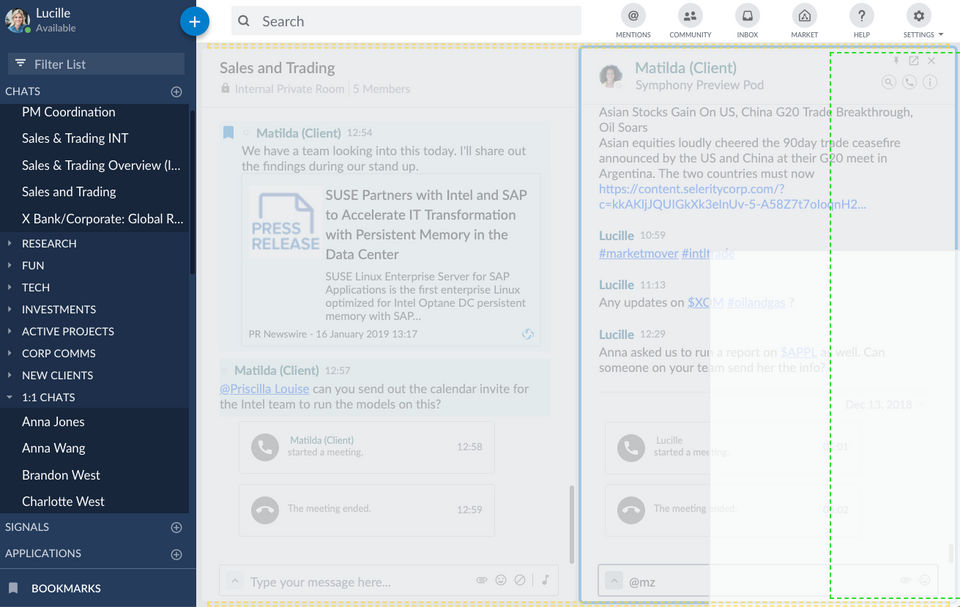Click the SIGNALS section header
Viewport: 960px width, 607px height.
27,527
